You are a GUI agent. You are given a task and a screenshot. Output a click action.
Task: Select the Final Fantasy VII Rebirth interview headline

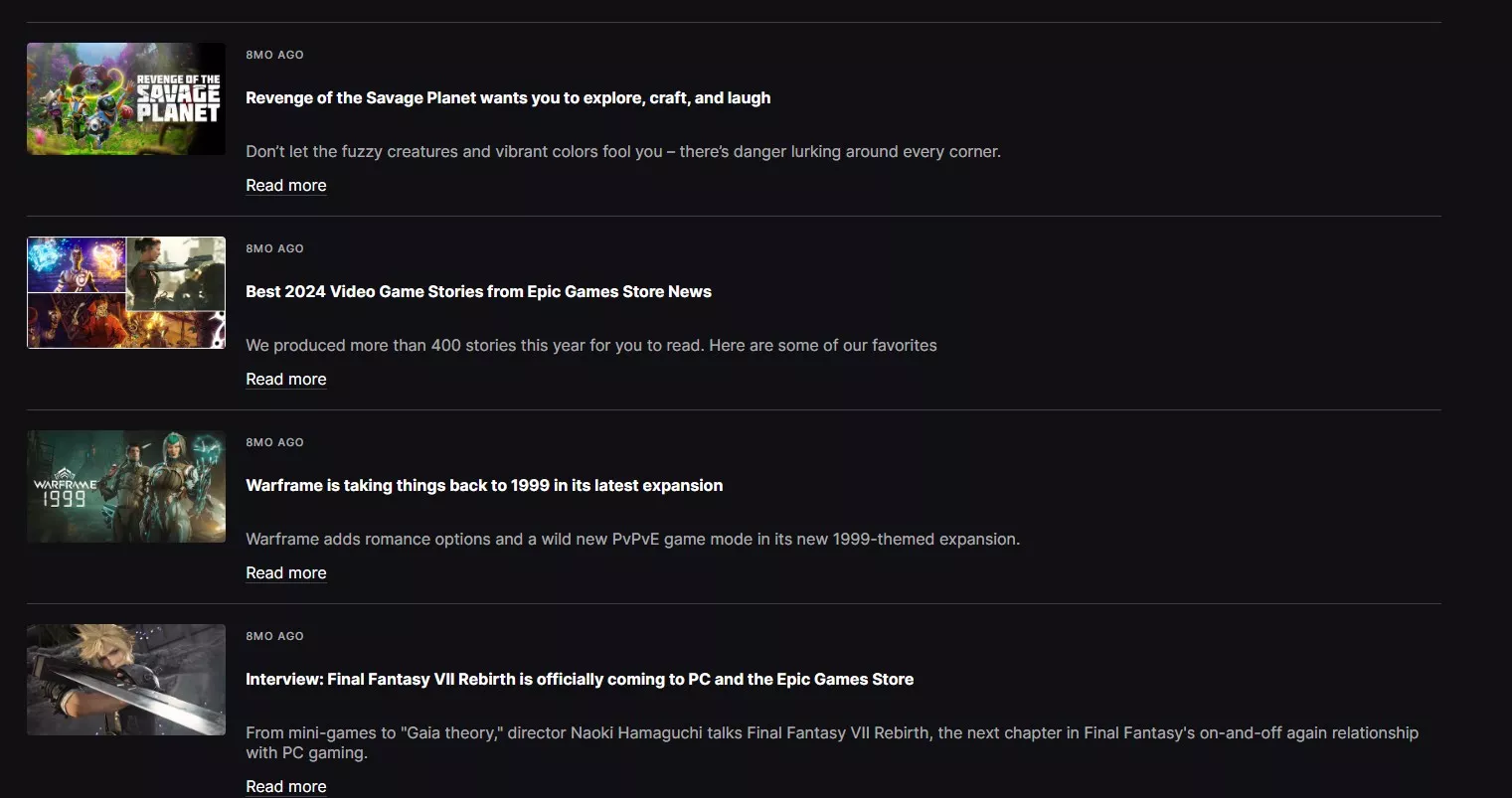coord(580,679)
